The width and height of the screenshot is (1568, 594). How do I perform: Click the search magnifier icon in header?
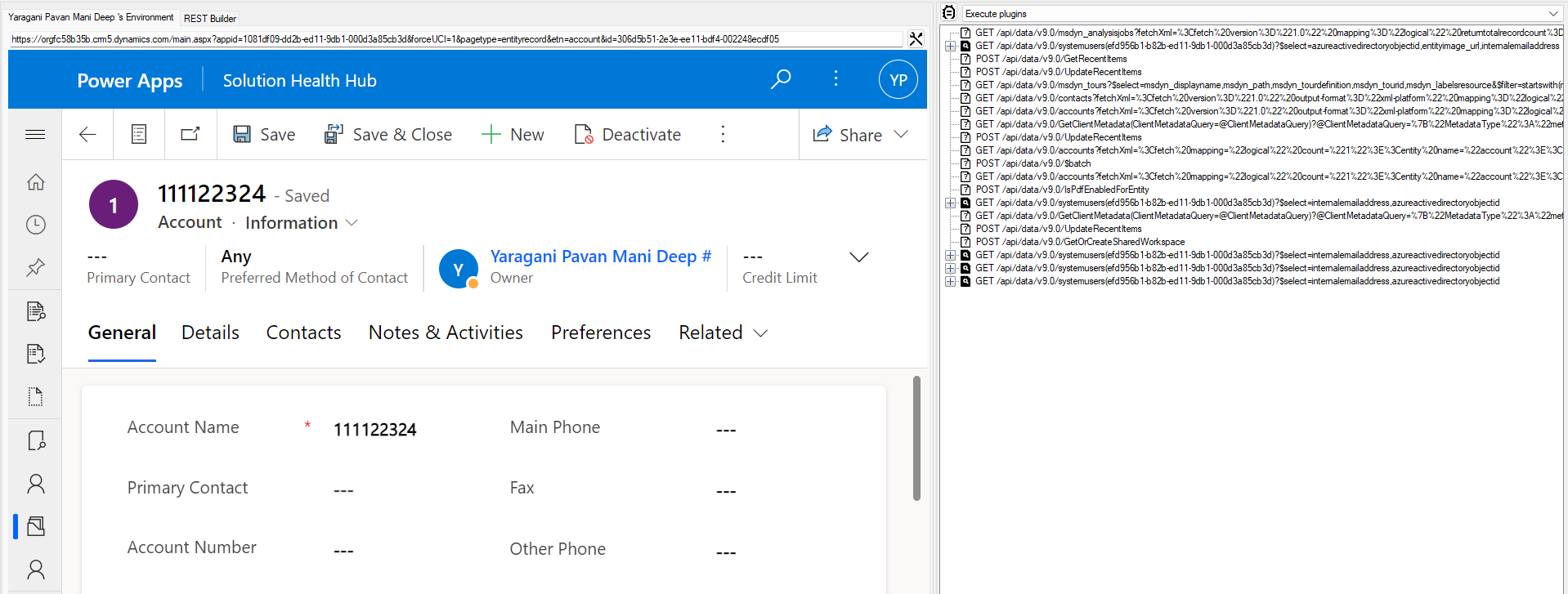pos(781,79)
